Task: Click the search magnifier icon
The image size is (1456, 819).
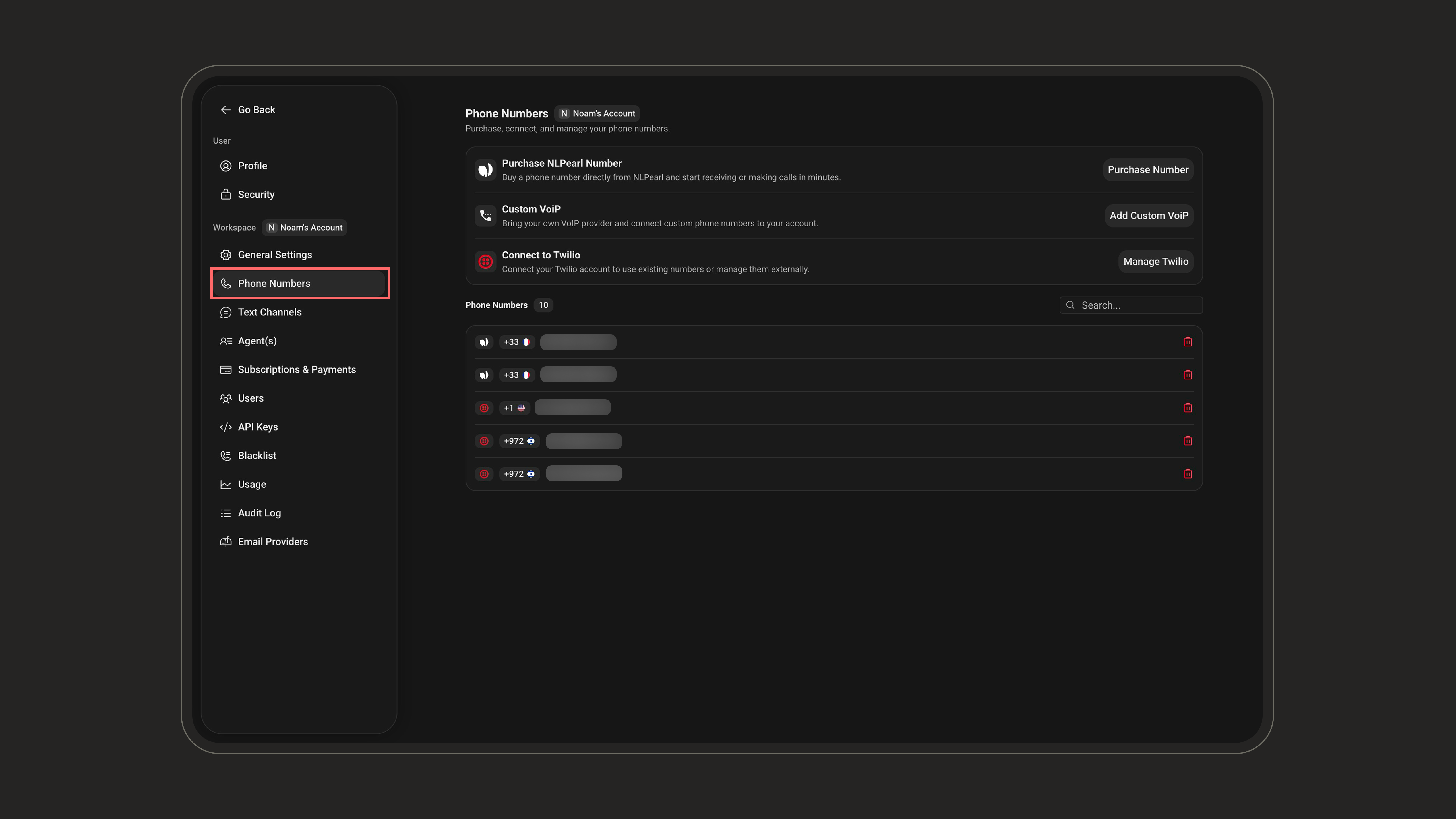Action: [1070, 305]
